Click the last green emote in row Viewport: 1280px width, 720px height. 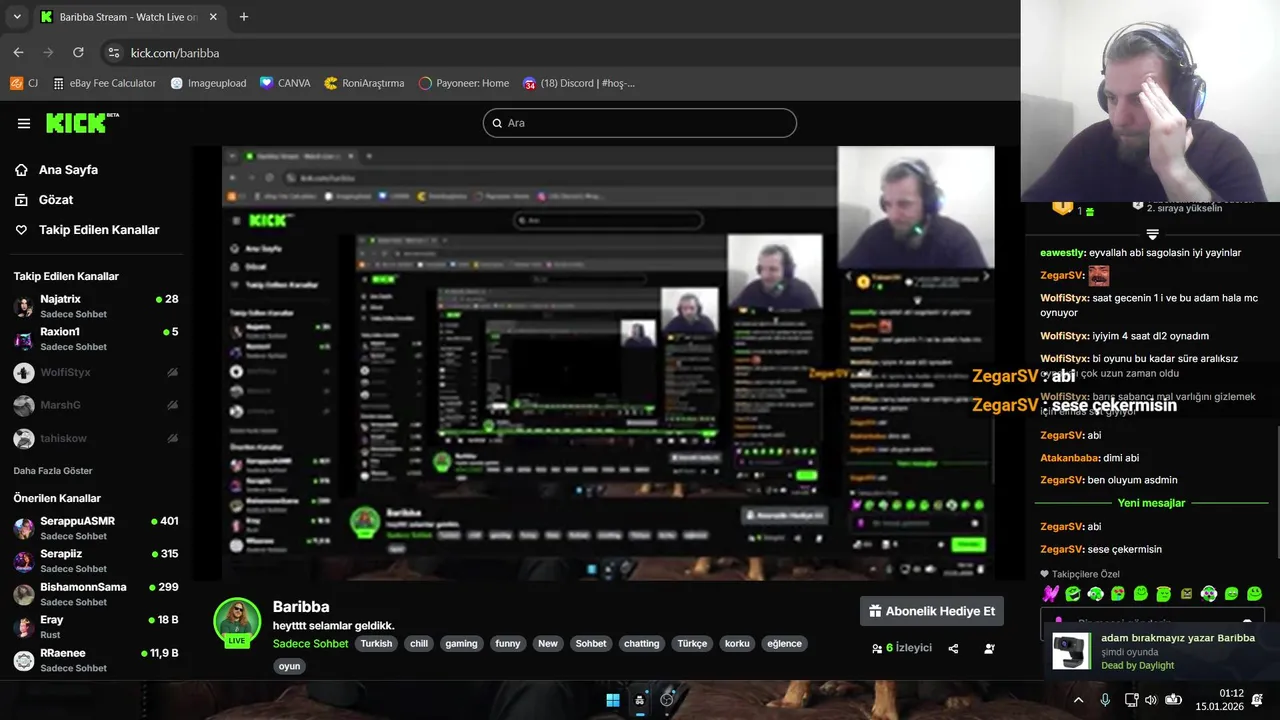pos(1255,594)
